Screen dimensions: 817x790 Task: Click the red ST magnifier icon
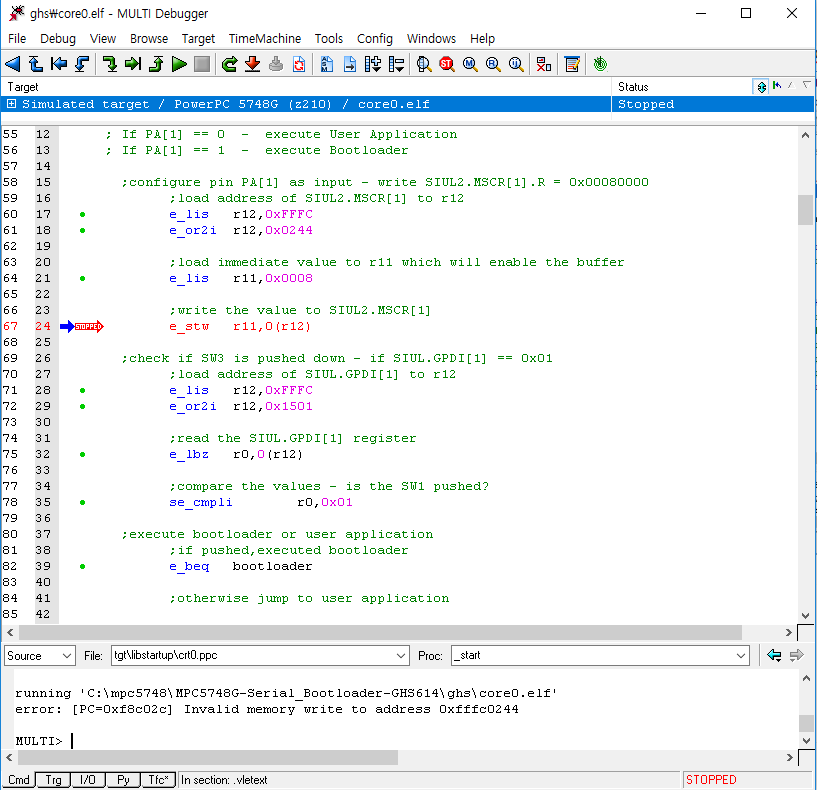click(x=447, y=64)
